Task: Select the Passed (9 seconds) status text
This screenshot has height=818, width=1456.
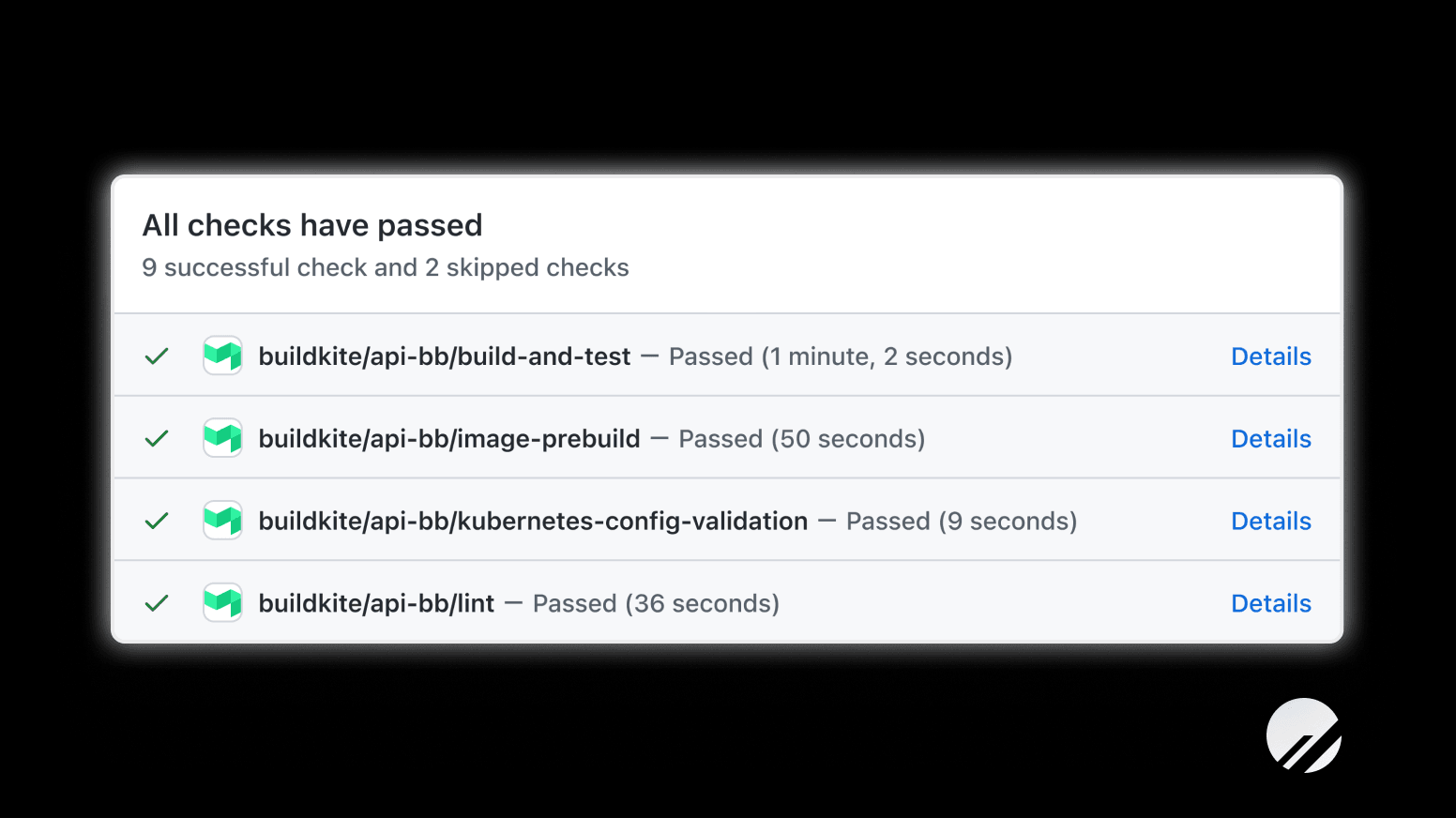Action: [x=961, y=521]
